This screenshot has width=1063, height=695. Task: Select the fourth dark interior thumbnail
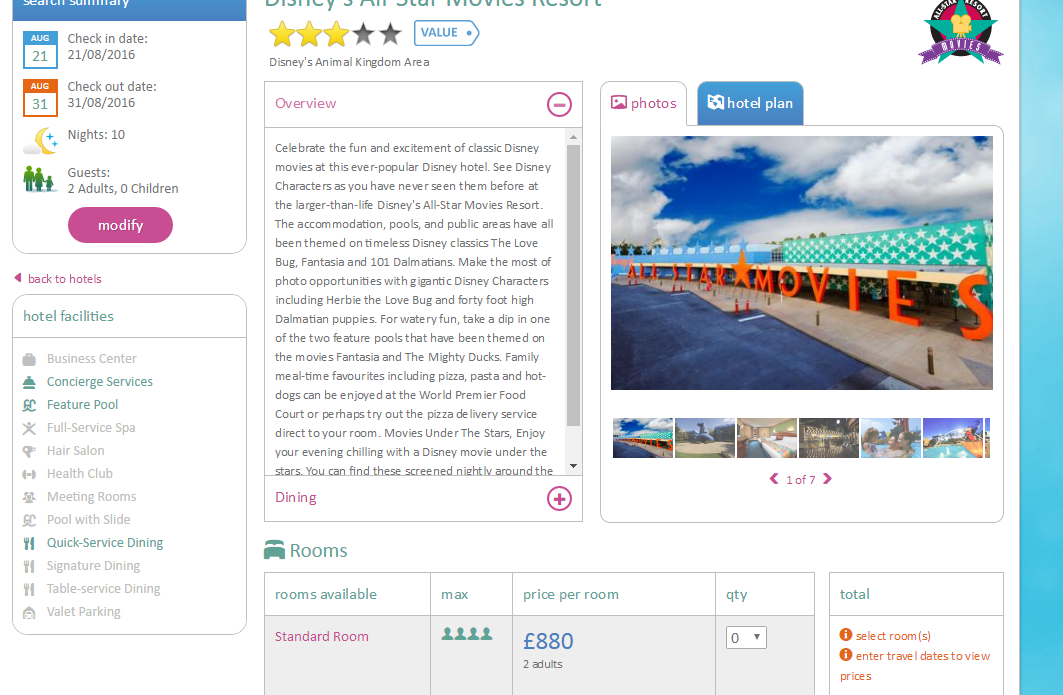click(829, 438)
